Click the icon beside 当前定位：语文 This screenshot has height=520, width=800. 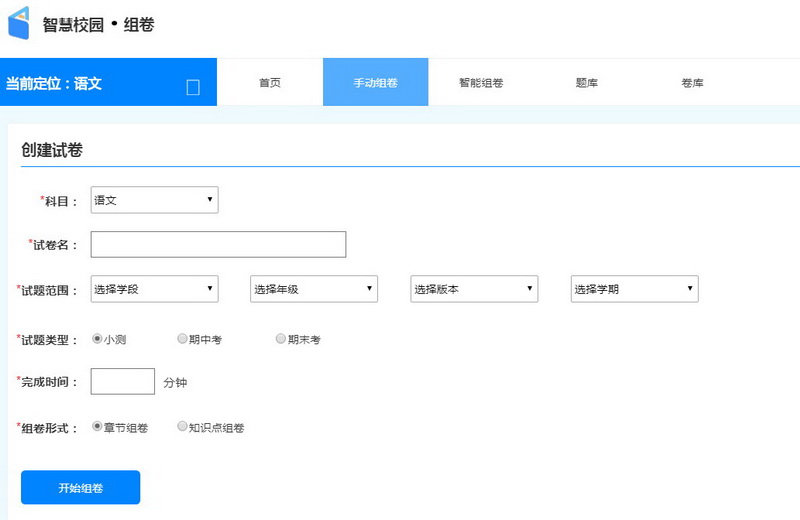(x=193, y=87)
